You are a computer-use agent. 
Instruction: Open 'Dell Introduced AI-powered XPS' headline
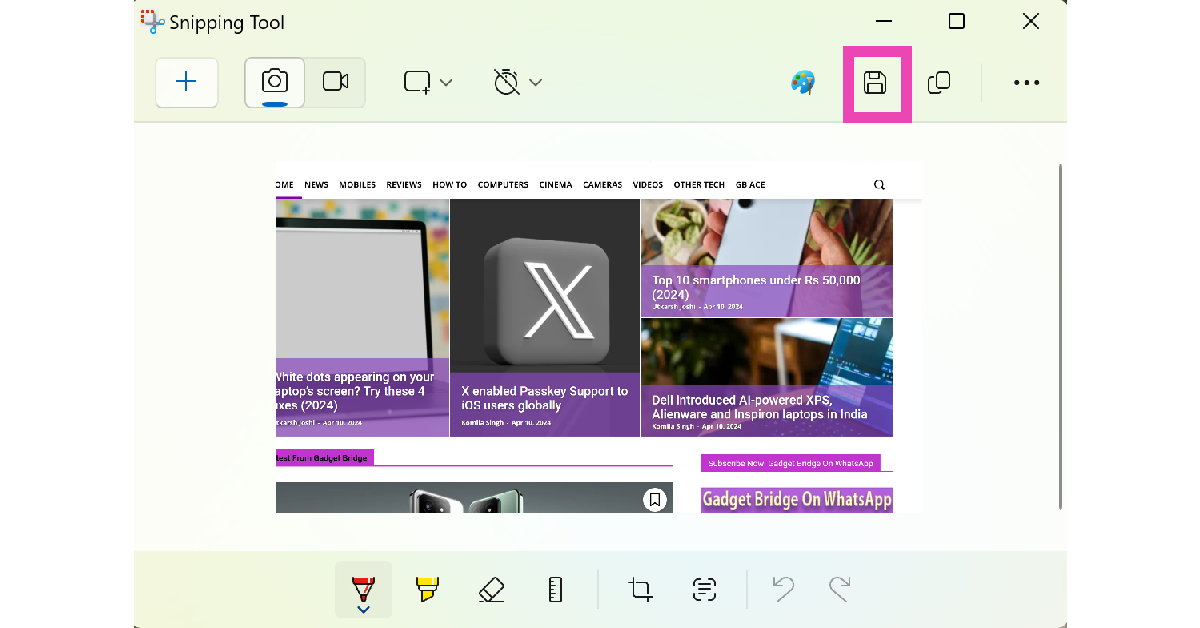[760, 406]
